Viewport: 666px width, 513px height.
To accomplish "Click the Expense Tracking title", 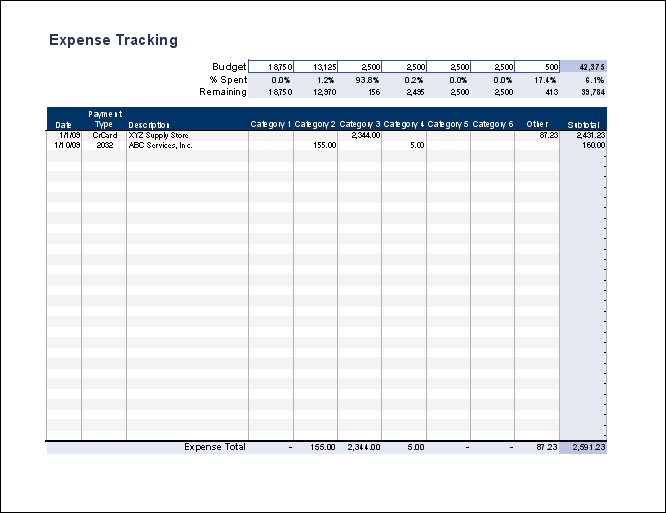I will pyautogui.click(x=113, y=41).
